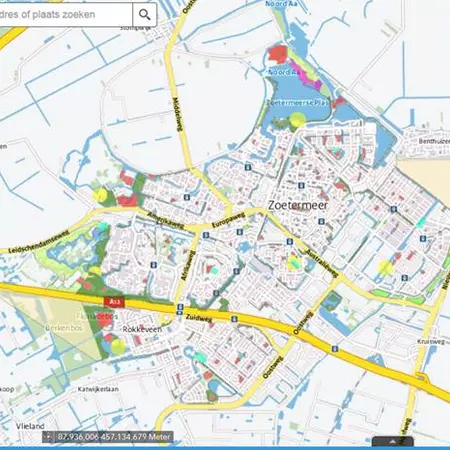This screenshot has width=450, height=450.
Task: Click the Leidschendamseweg road label
Action: 39,242
